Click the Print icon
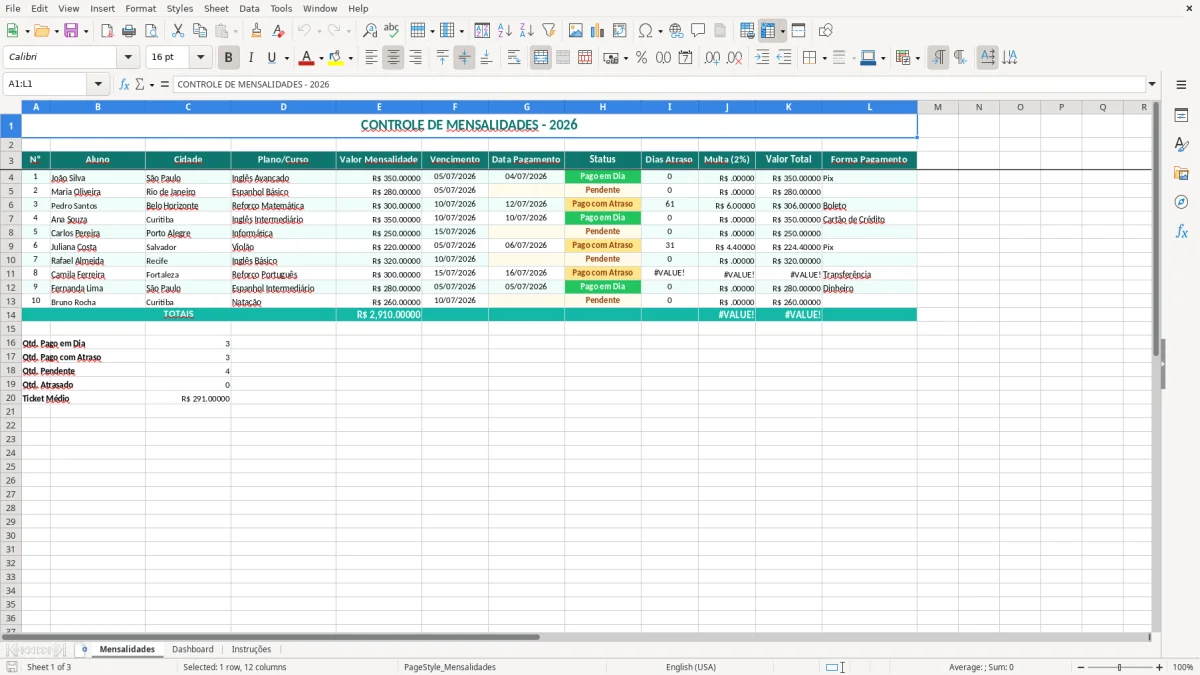The width and height of the screenshot is (1200, 675). tap(129, 31)
